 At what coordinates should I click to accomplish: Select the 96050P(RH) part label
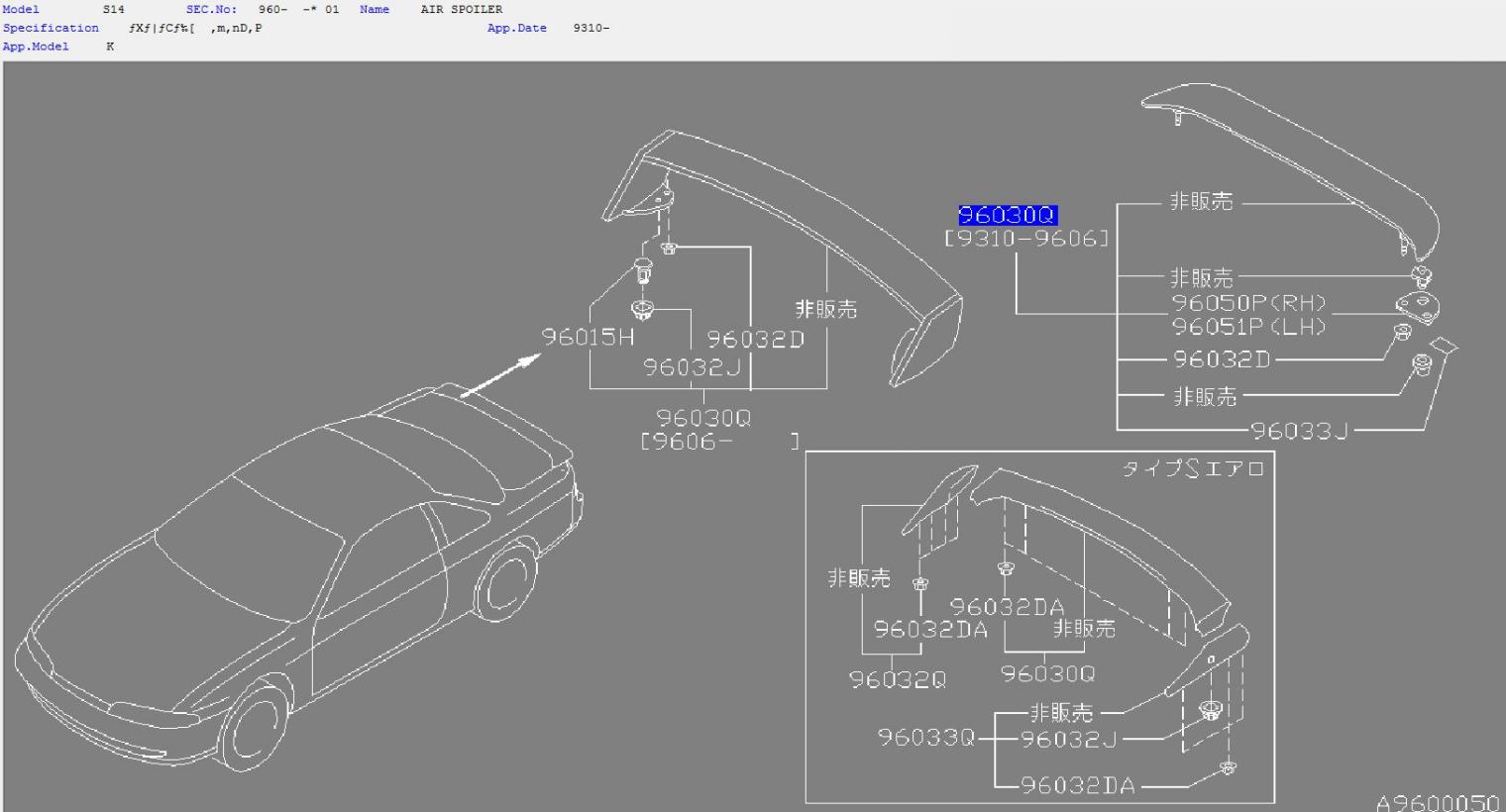(1248, 304)
